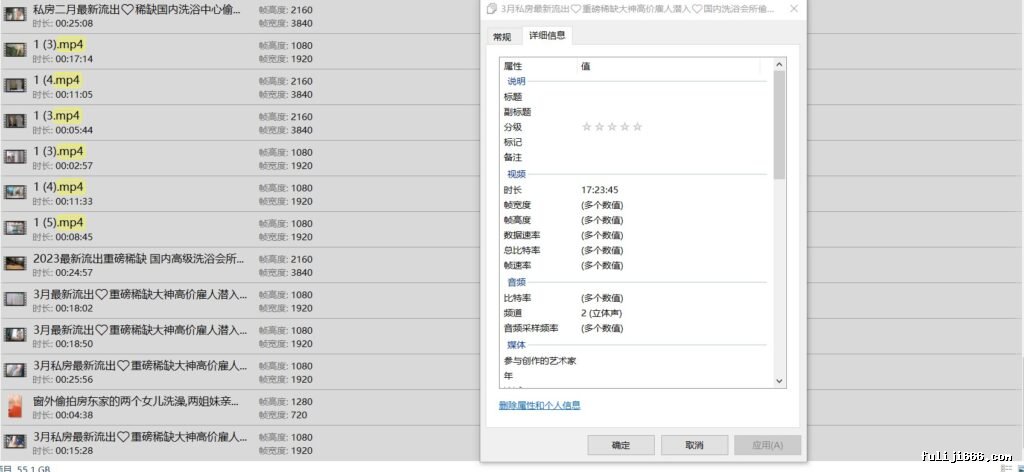Viewport: 1024px width, 472px height.
Task: Click the thumbnail of the 00:04:38 video
Action: click(15, 406)
